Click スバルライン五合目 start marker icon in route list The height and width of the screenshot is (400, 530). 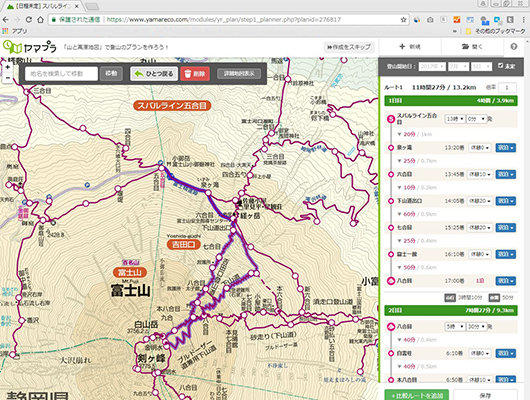coord(391,119)
